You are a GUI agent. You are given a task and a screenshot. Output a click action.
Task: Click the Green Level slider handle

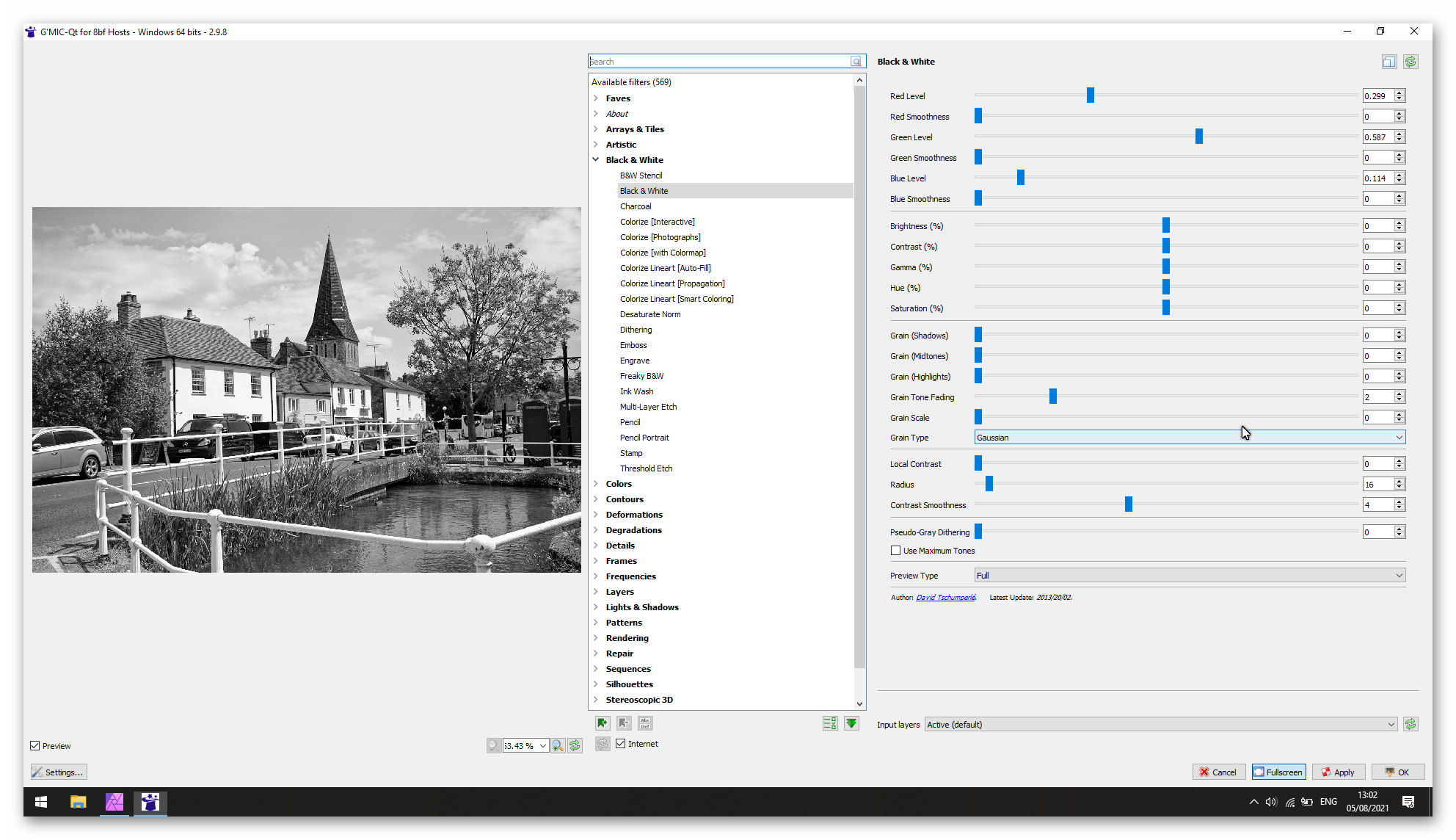[1199, 137]
